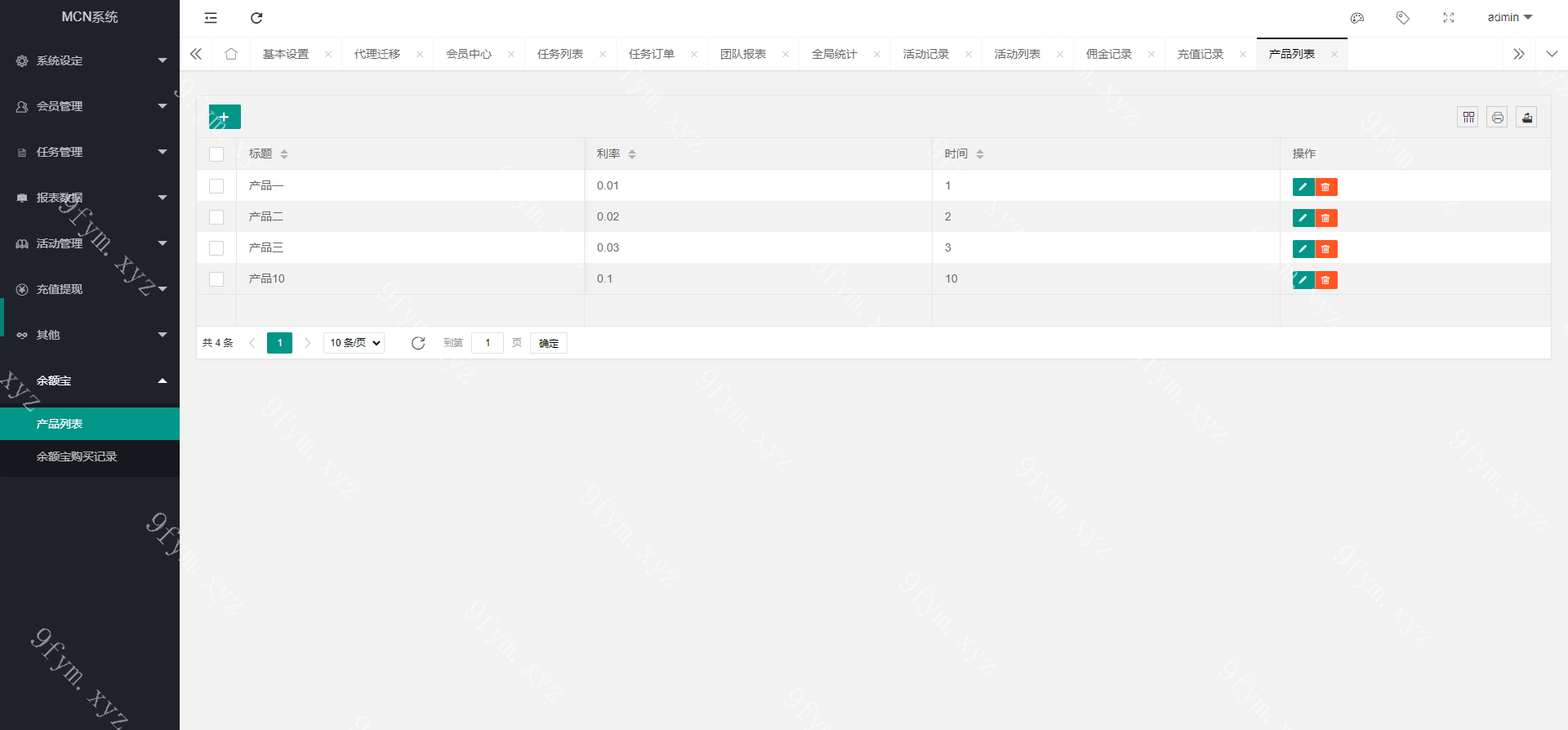Click the next page arrow

(x=308, y=343)
